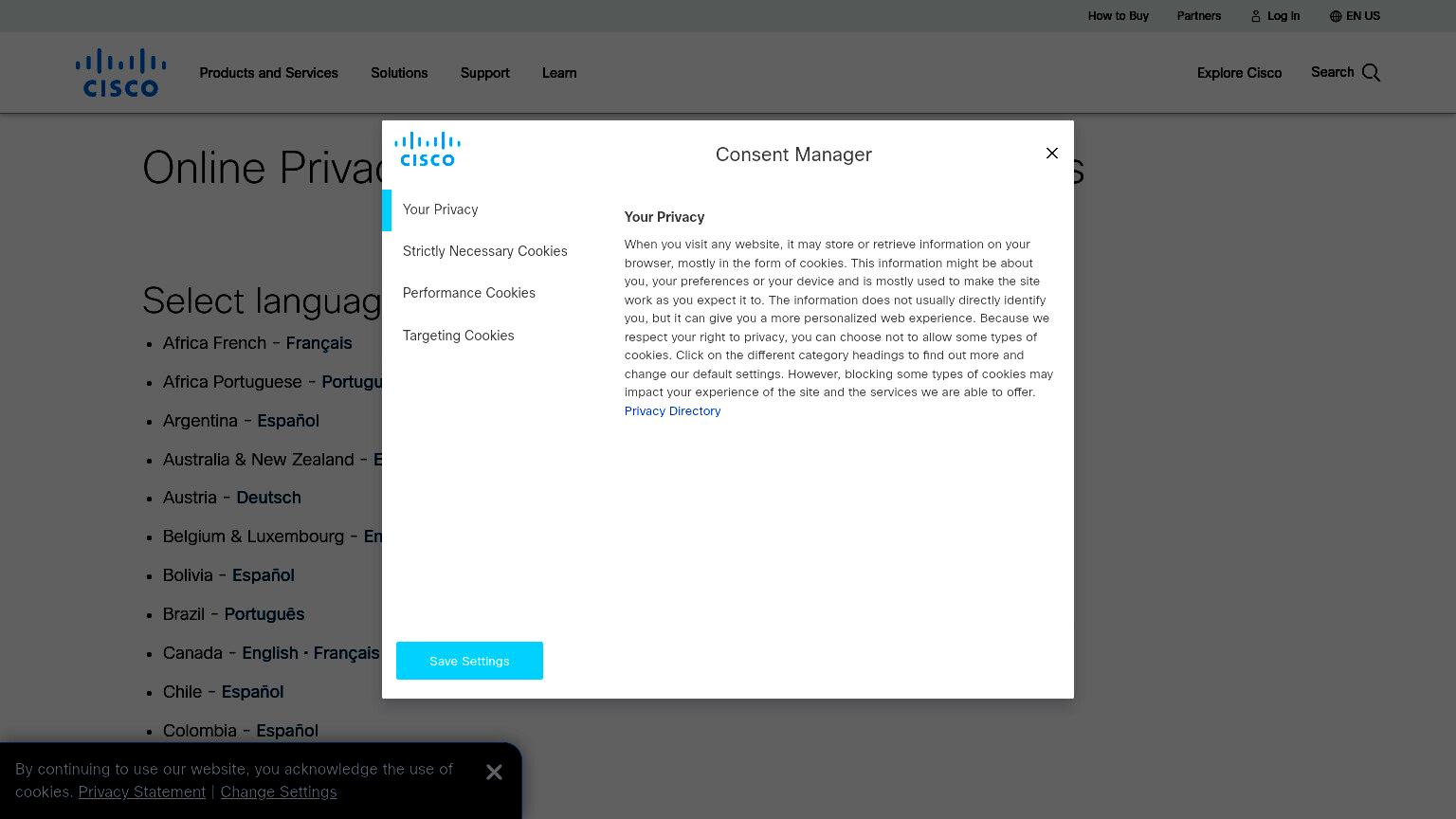This screenshot has width=1456, height=819.
Task: Select Canada Français link
Action: click(346, 653)
